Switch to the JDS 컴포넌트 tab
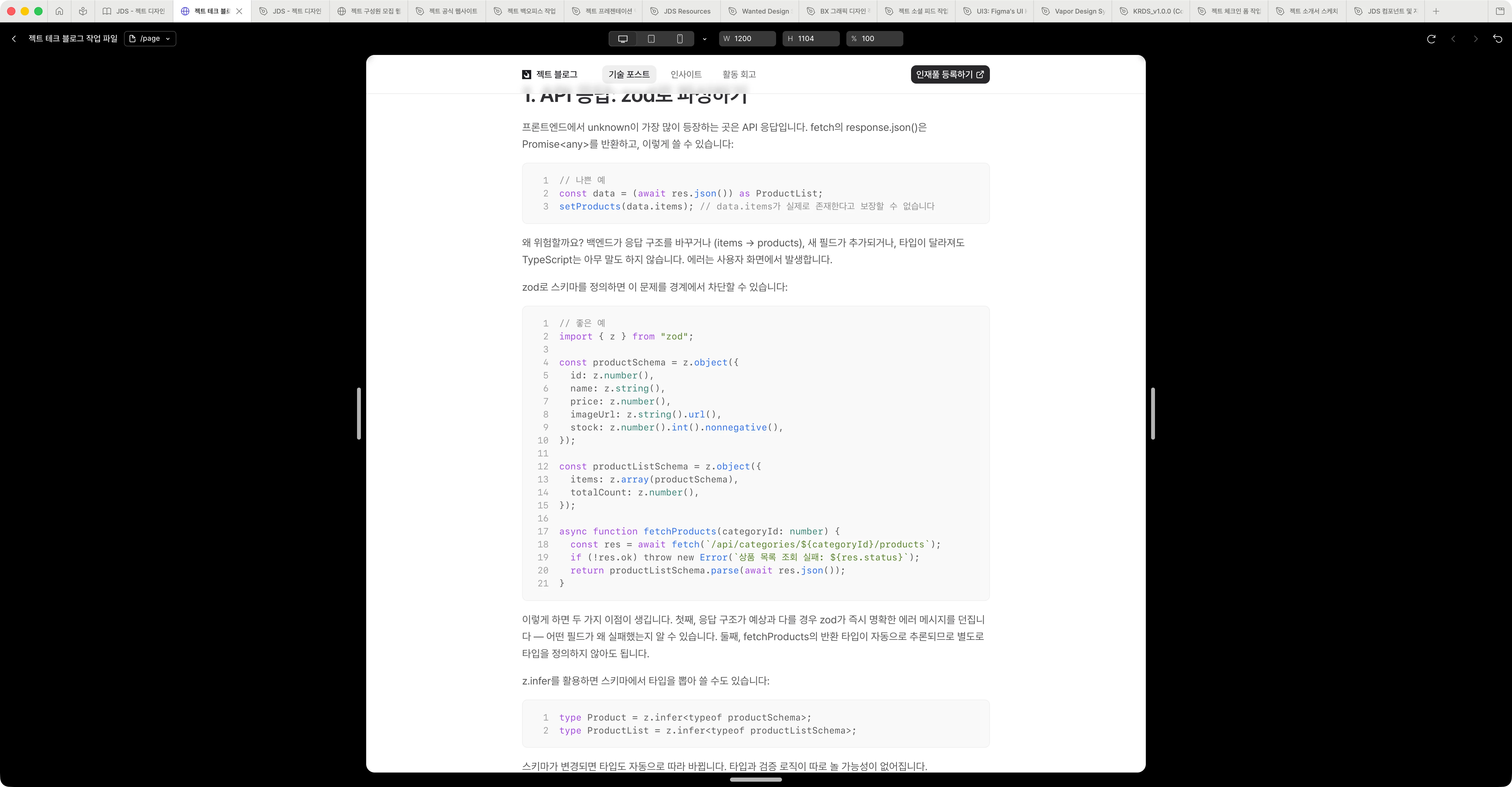Screen dimensions: 1512x787 pyautogui.click(x=1385, y=11)
